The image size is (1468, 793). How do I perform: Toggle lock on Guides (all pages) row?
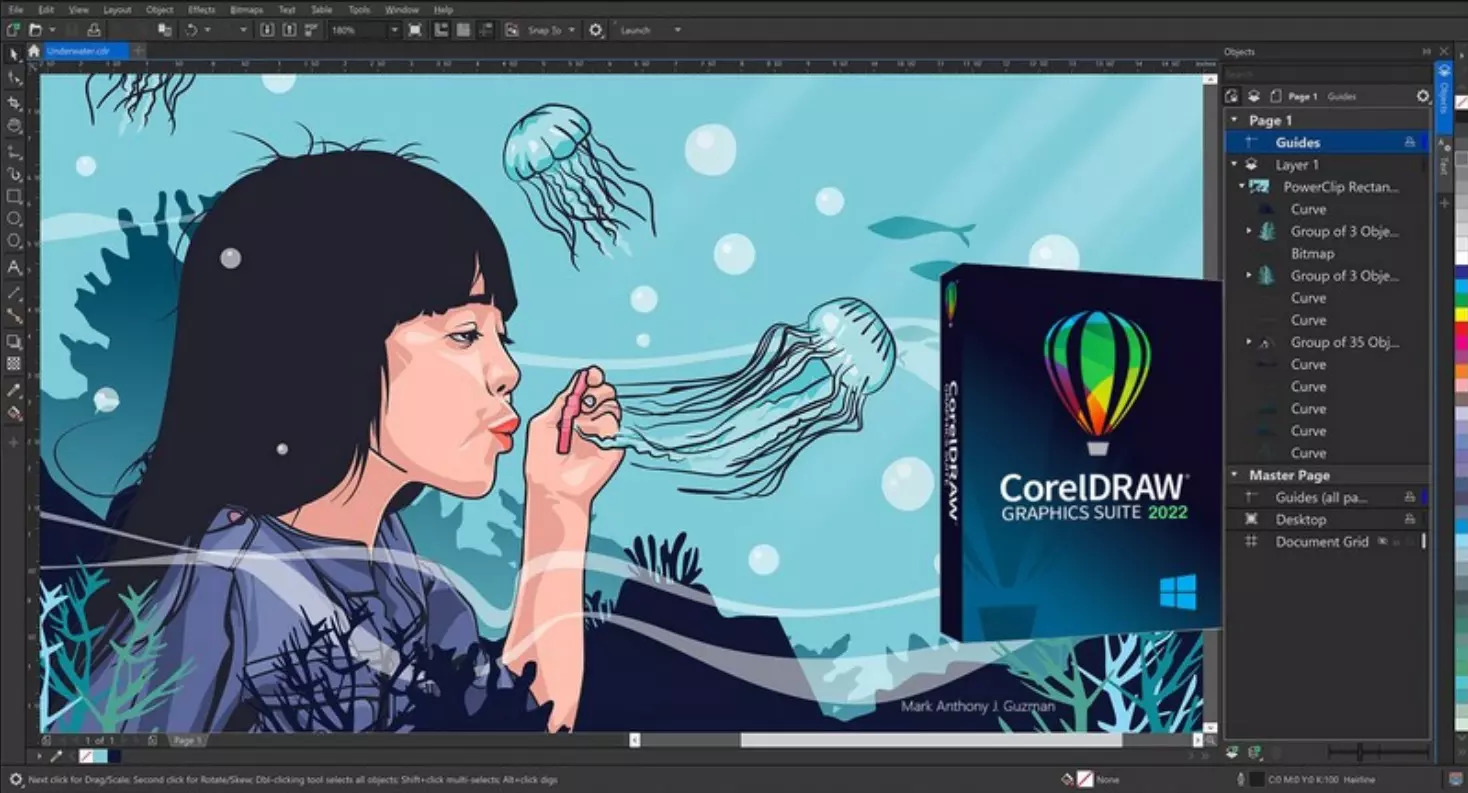(x=1409, y=497)
